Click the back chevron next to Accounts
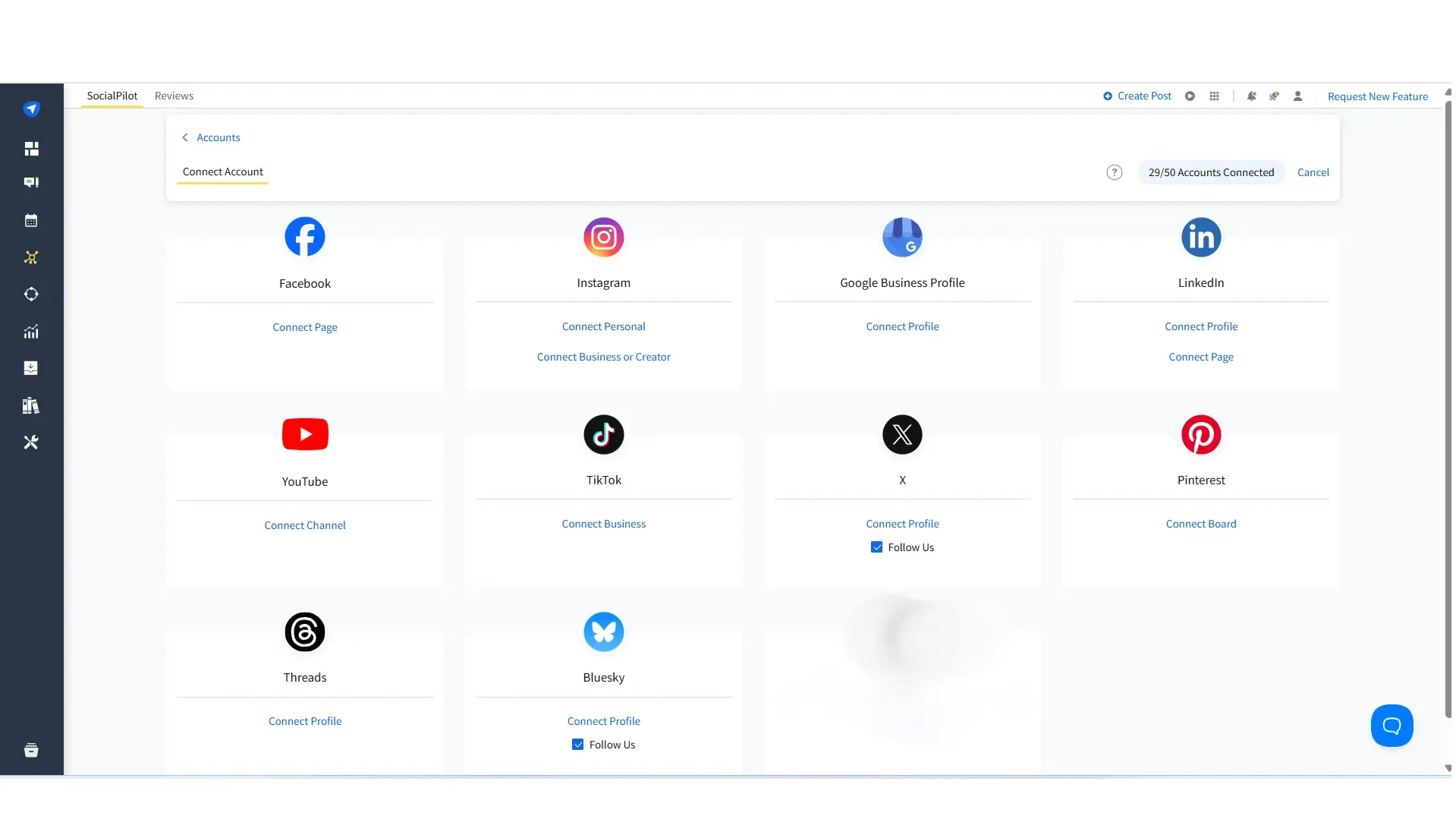Screen dimensions: 1456x819 pos(184,137)
